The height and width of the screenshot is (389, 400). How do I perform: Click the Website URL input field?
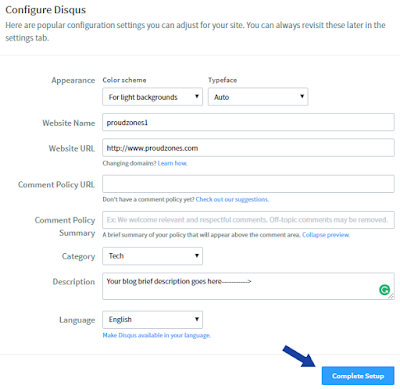[x=248, y=148]
